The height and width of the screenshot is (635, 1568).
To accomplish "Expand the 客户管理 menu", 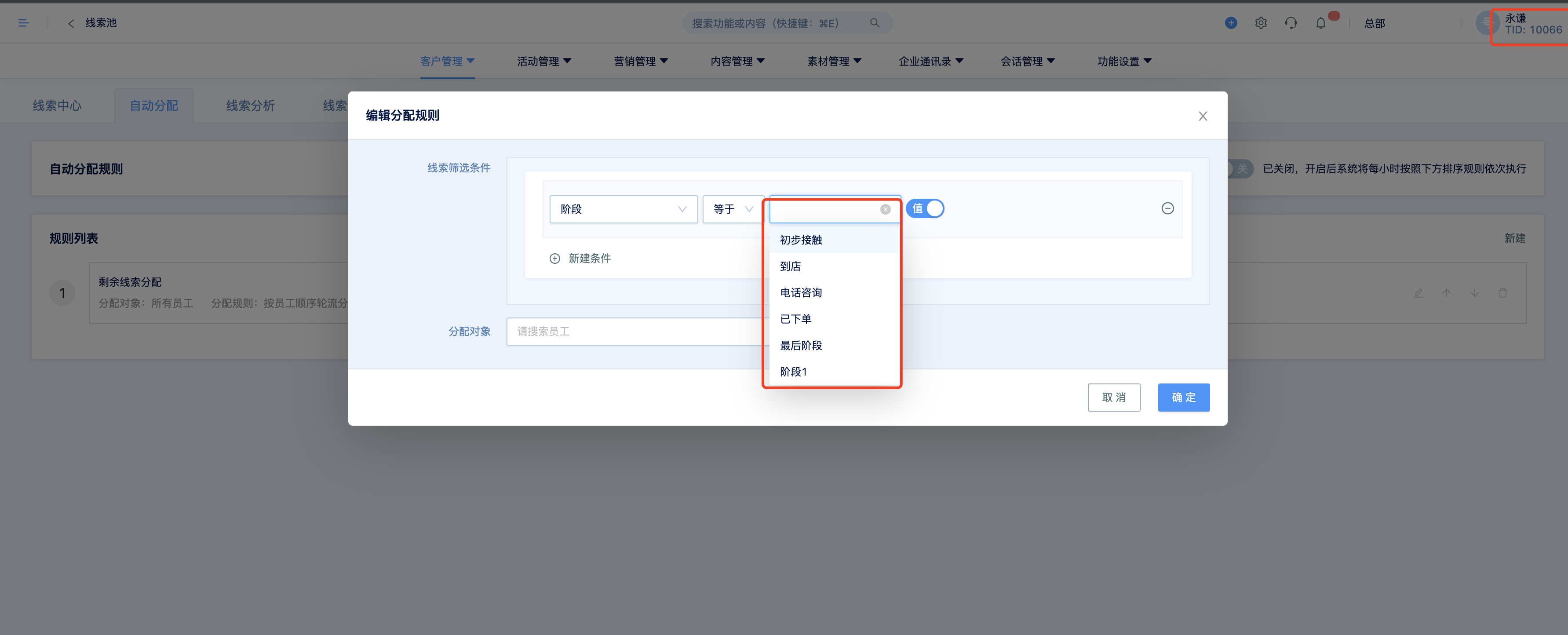I will [447, 62].
